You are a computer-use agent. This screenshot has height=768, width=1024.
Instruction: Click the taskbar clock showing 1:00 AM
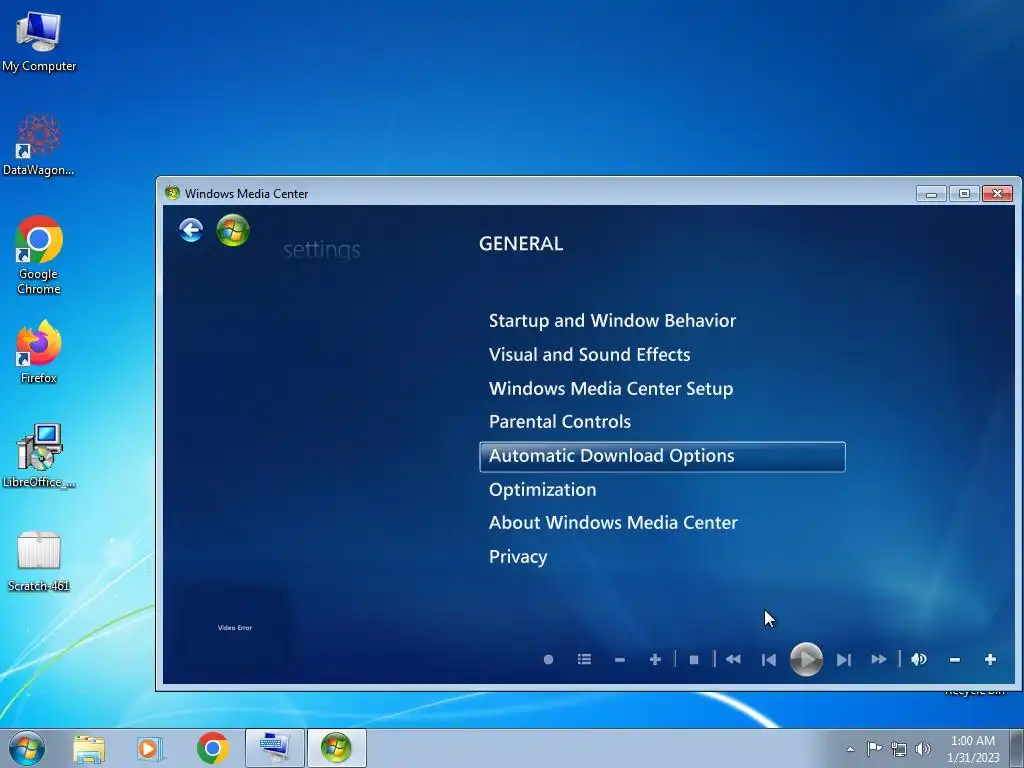pyautogui.click(x=973, y=749)
